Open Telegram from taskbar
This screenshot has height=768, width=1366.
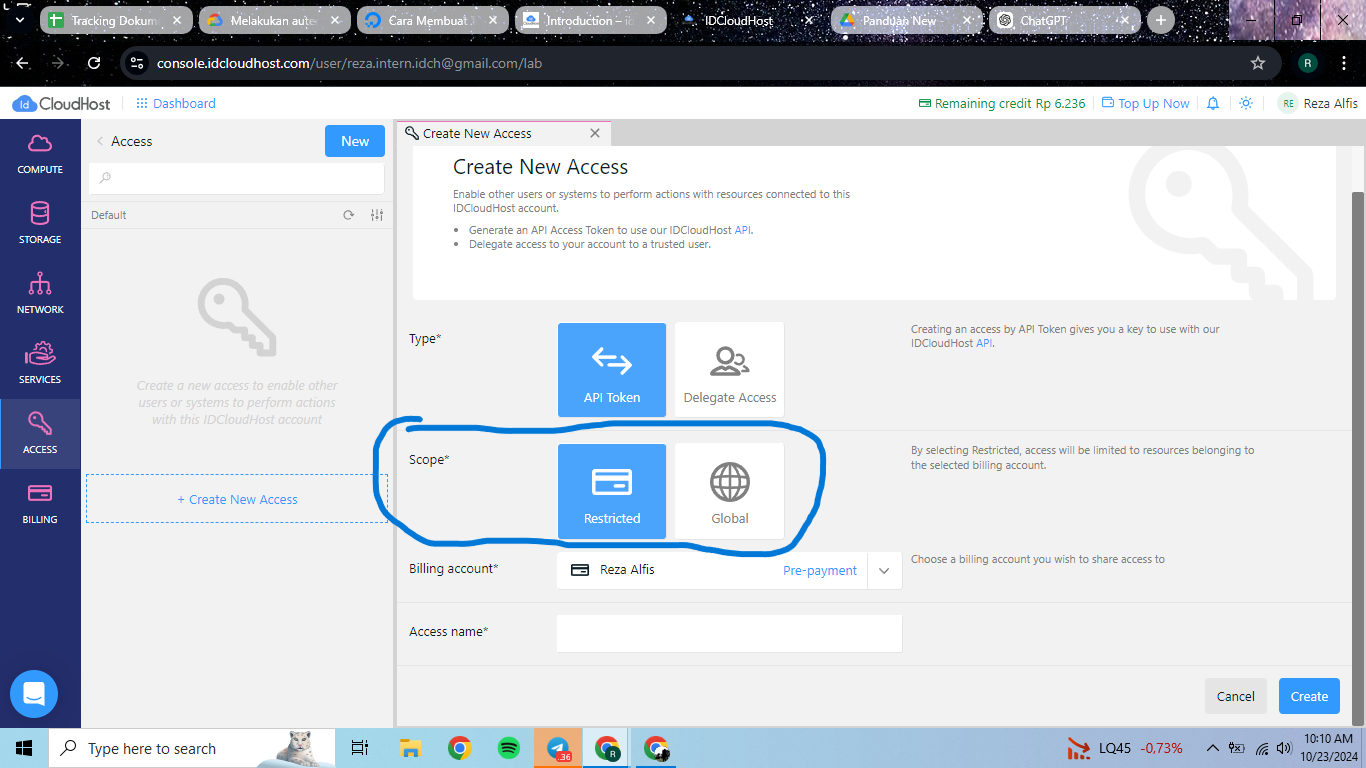tap(558, 748)
